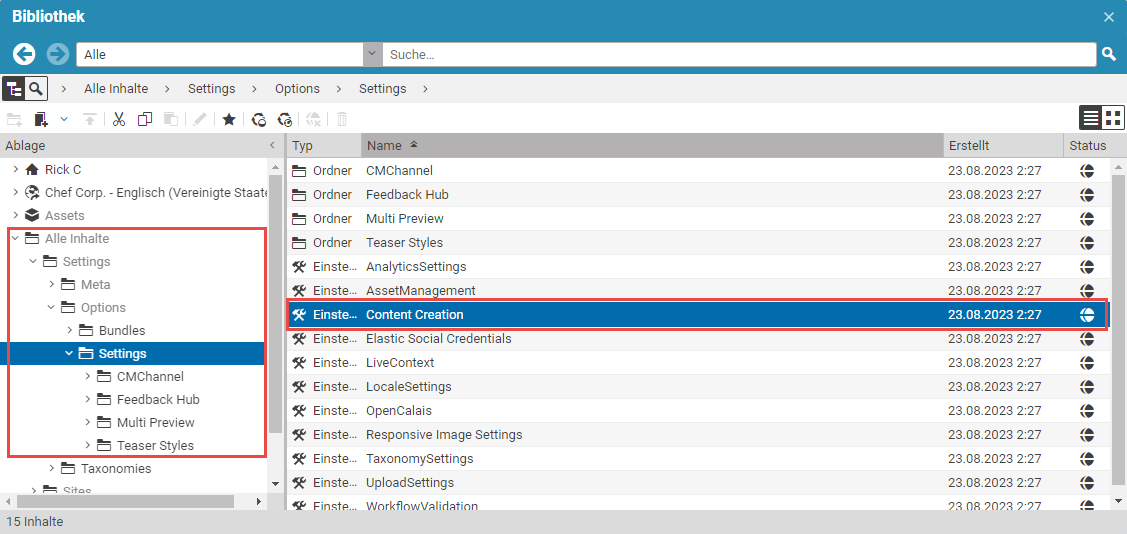Click the pencil edit icon

click(200, 119)
